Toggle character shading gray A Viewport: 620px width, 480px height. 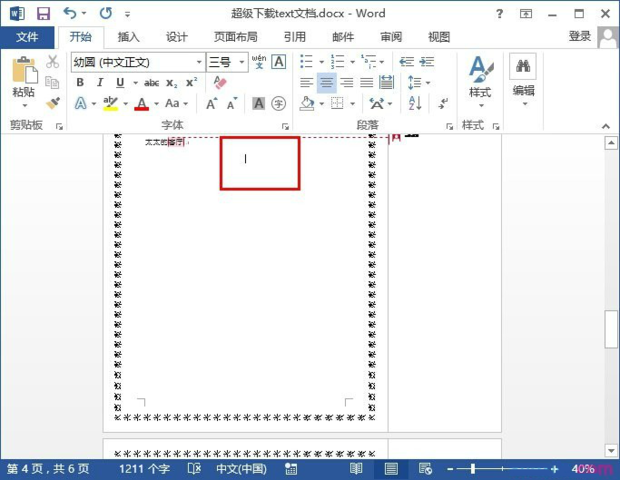coord(259,104)
